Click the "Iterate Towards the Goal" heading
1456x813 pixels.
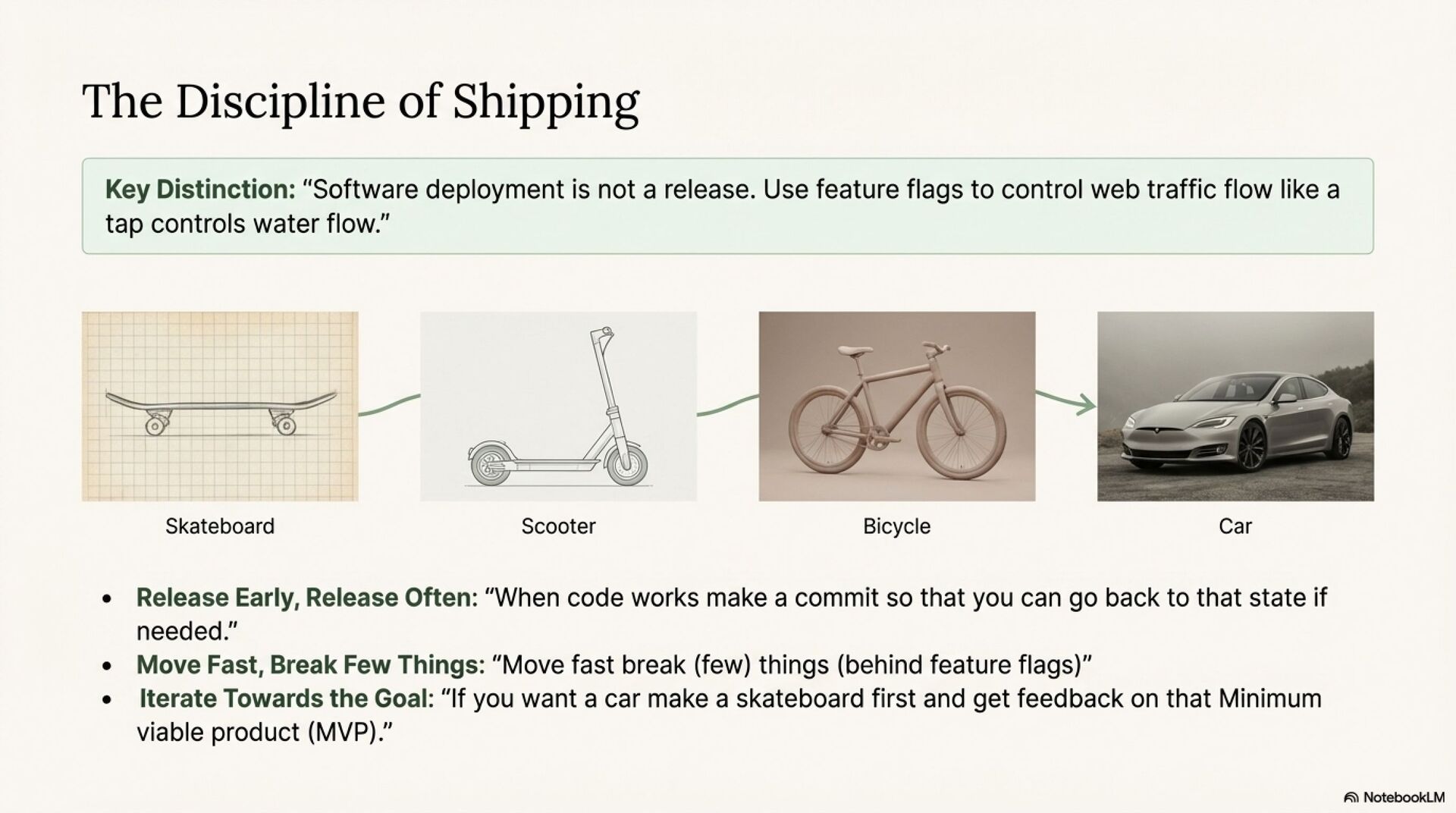(284, 698)
